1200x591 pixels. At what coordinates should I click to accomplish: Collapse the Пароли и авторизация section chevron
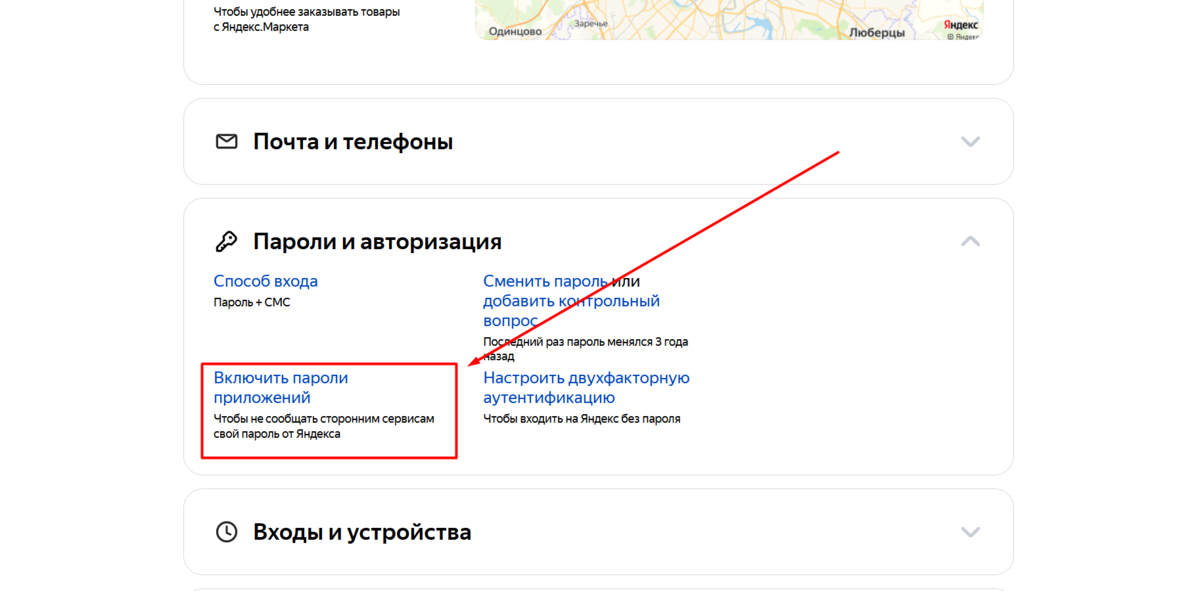(970, 241)
